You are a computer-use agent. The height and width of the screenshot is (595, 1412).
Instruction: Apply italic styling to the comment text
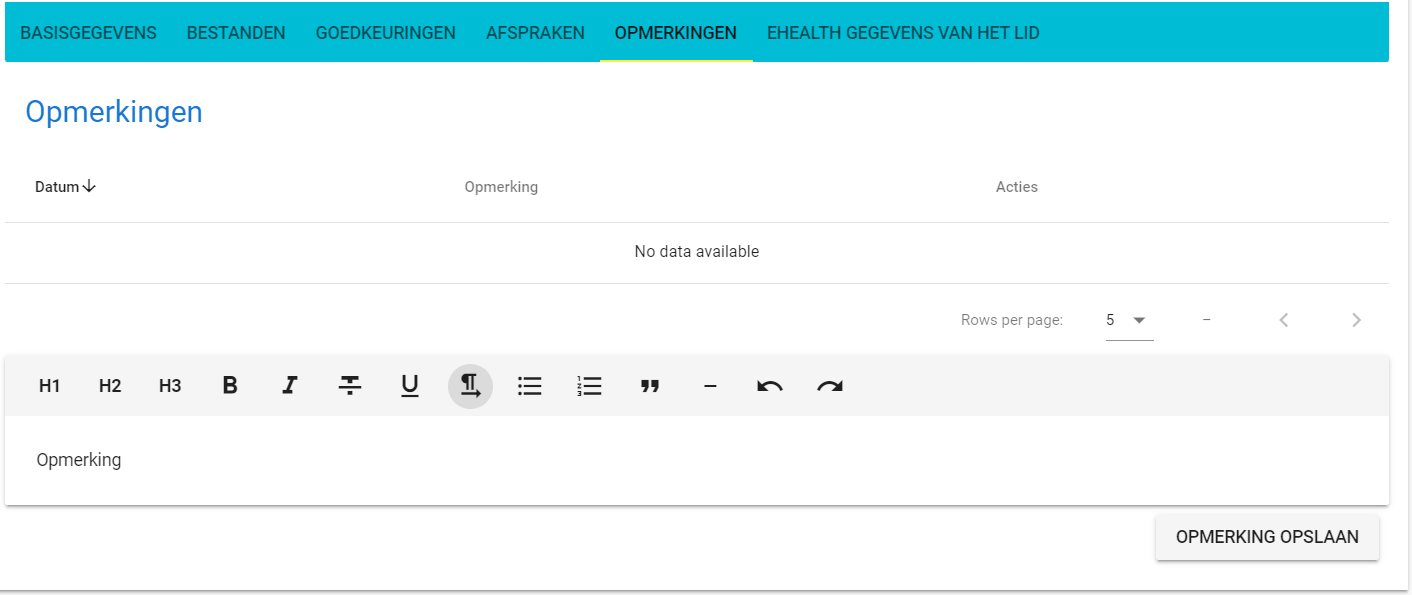point(290,386)
